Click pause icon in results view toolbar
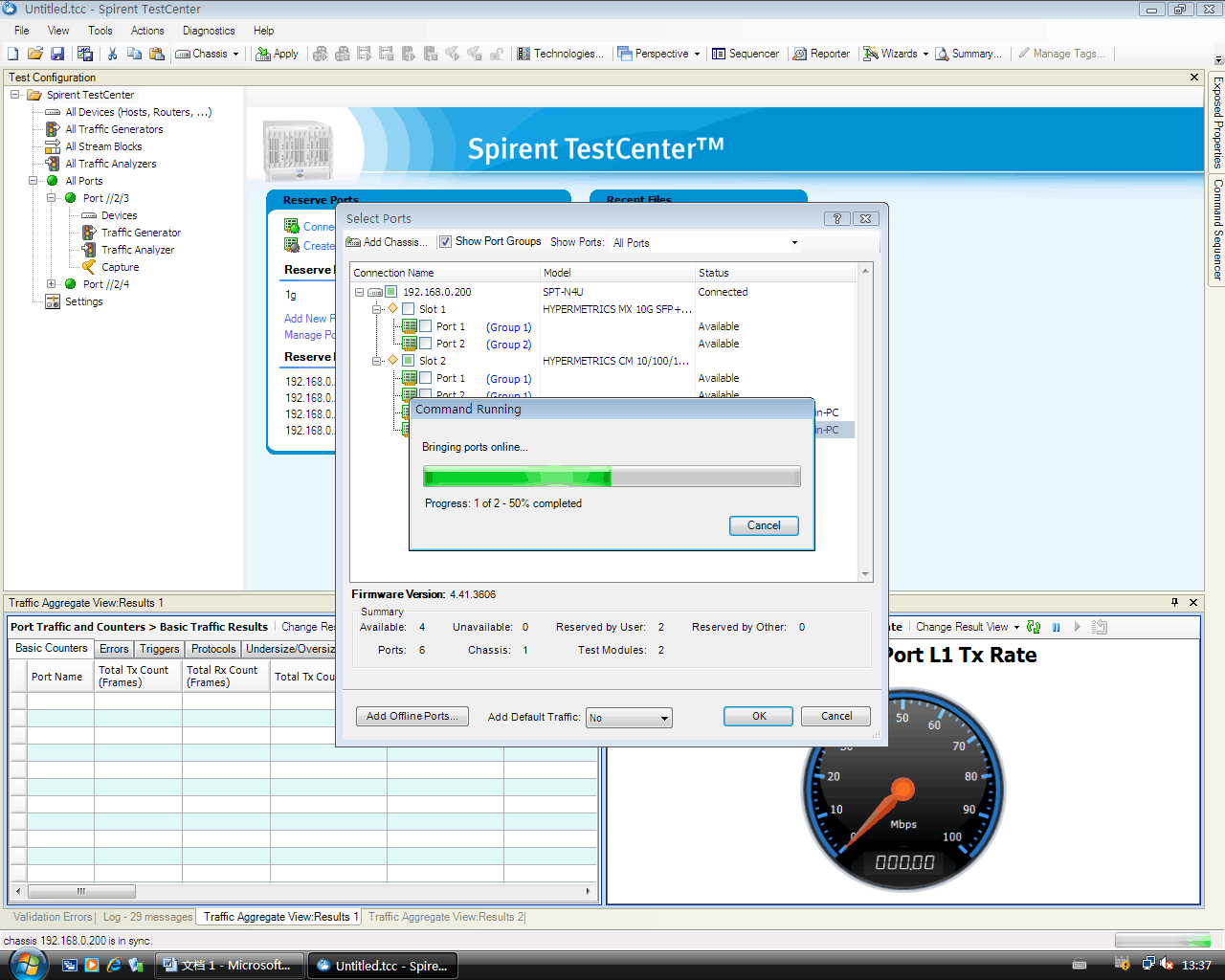This screenshot has height=980, width=1225. pos(1057,627)
